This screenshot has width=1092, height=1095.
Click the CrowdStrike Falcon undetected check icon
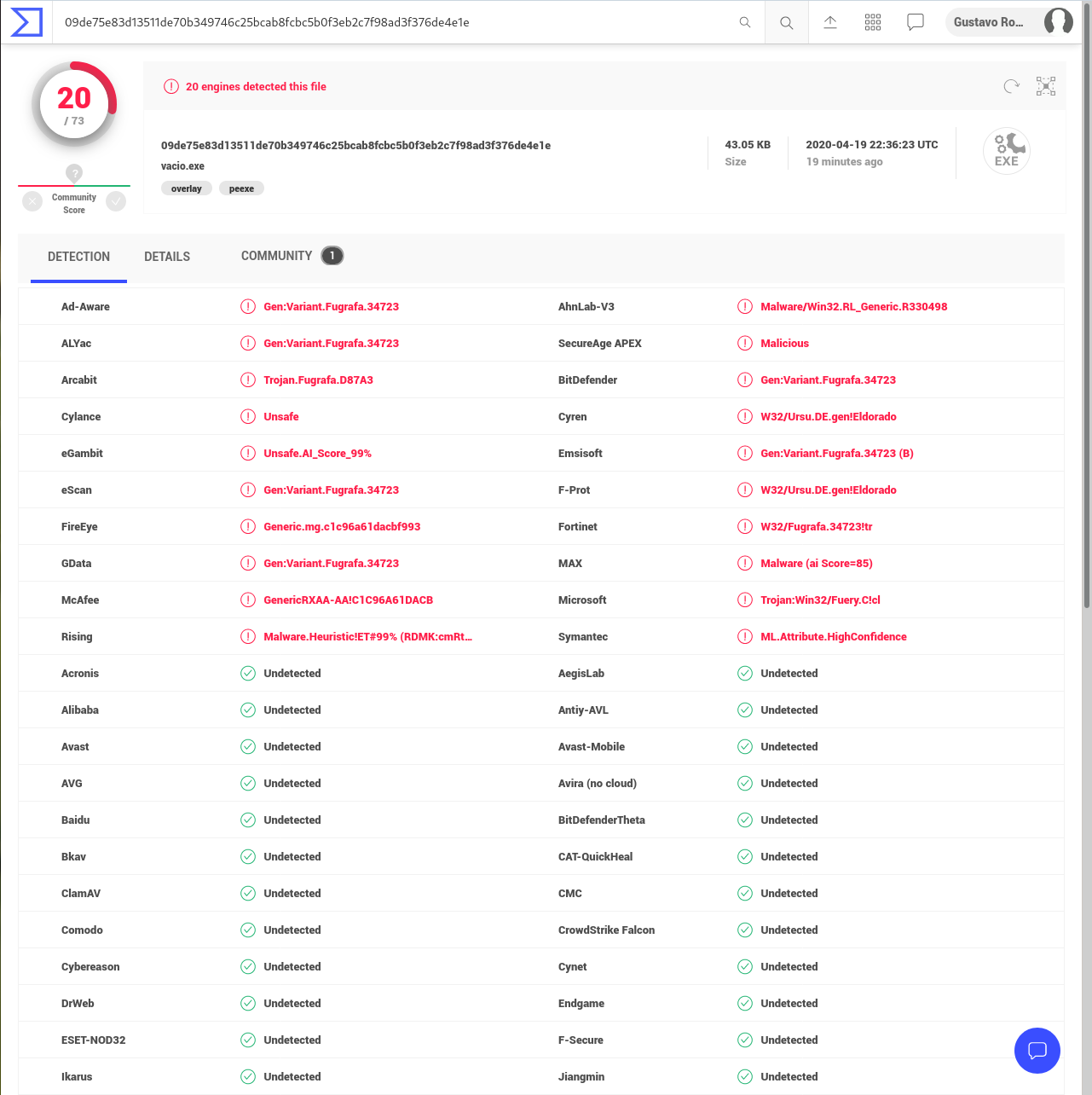coord(745,930)
